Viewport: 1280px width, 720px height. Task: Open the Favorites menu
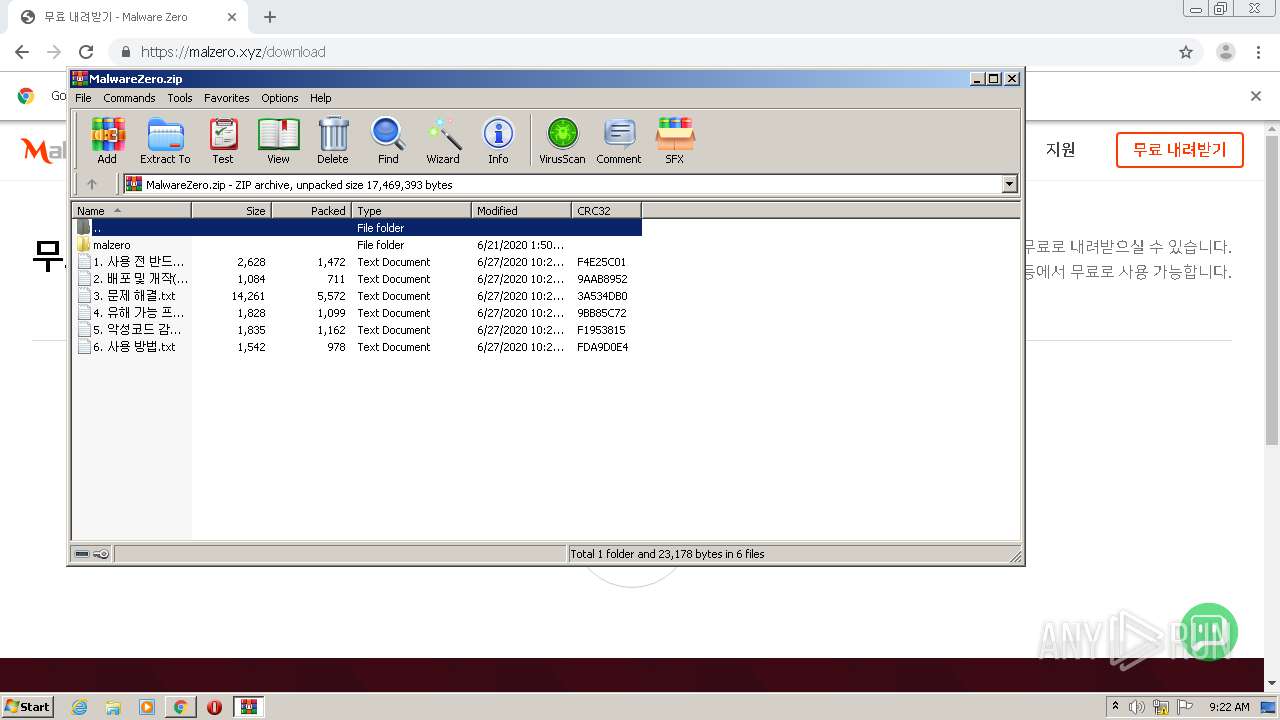[x=227, y=98]
